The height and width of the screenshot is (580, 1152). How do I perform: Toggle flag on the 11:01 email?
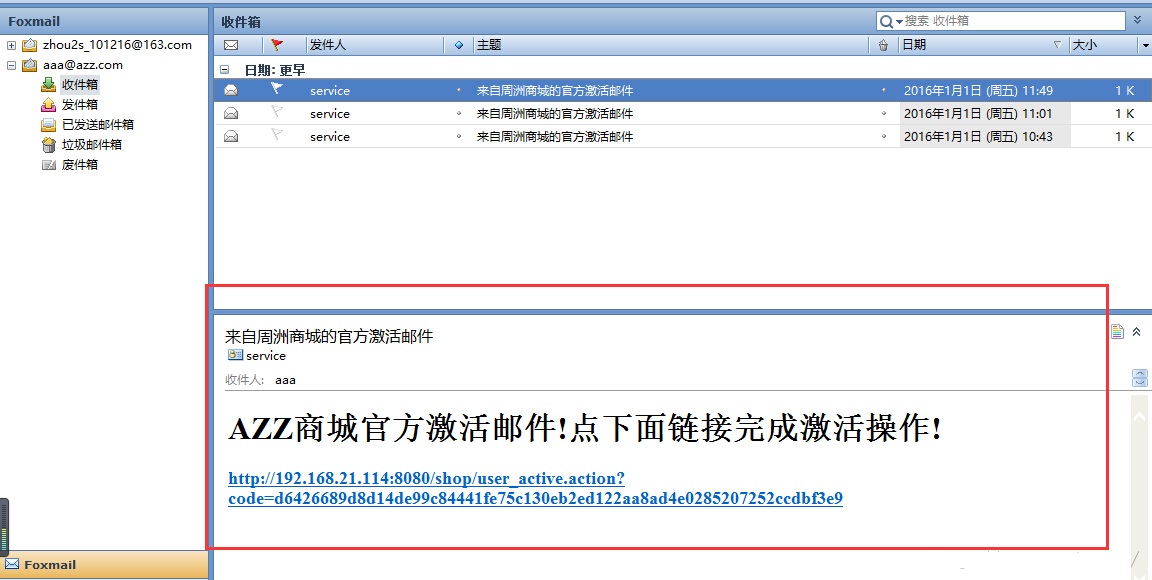pos(276,112)
